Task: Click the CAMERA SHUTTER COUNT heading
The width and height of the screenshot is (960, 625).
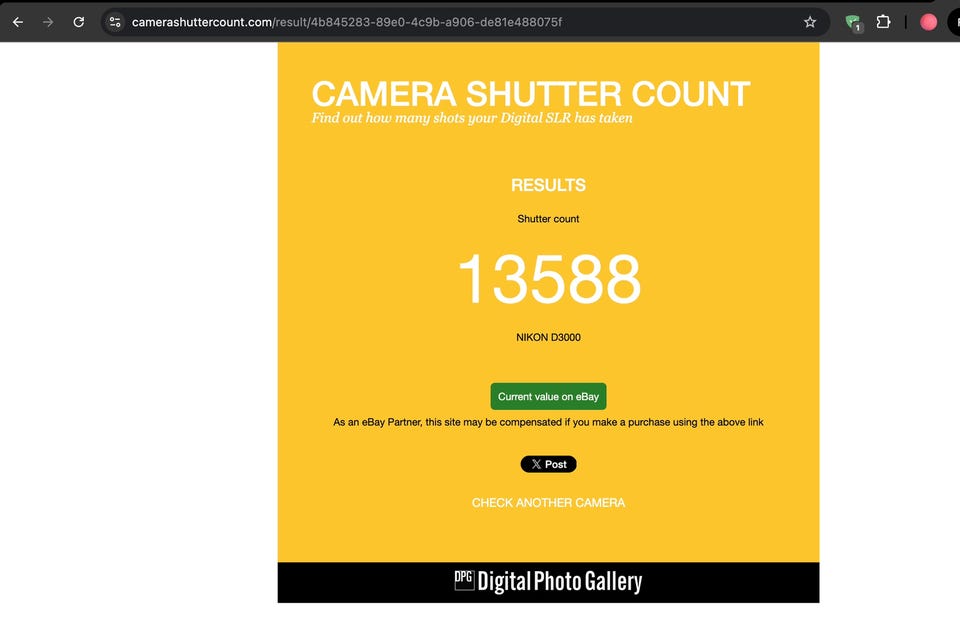Action: click(x=531, y=94)
